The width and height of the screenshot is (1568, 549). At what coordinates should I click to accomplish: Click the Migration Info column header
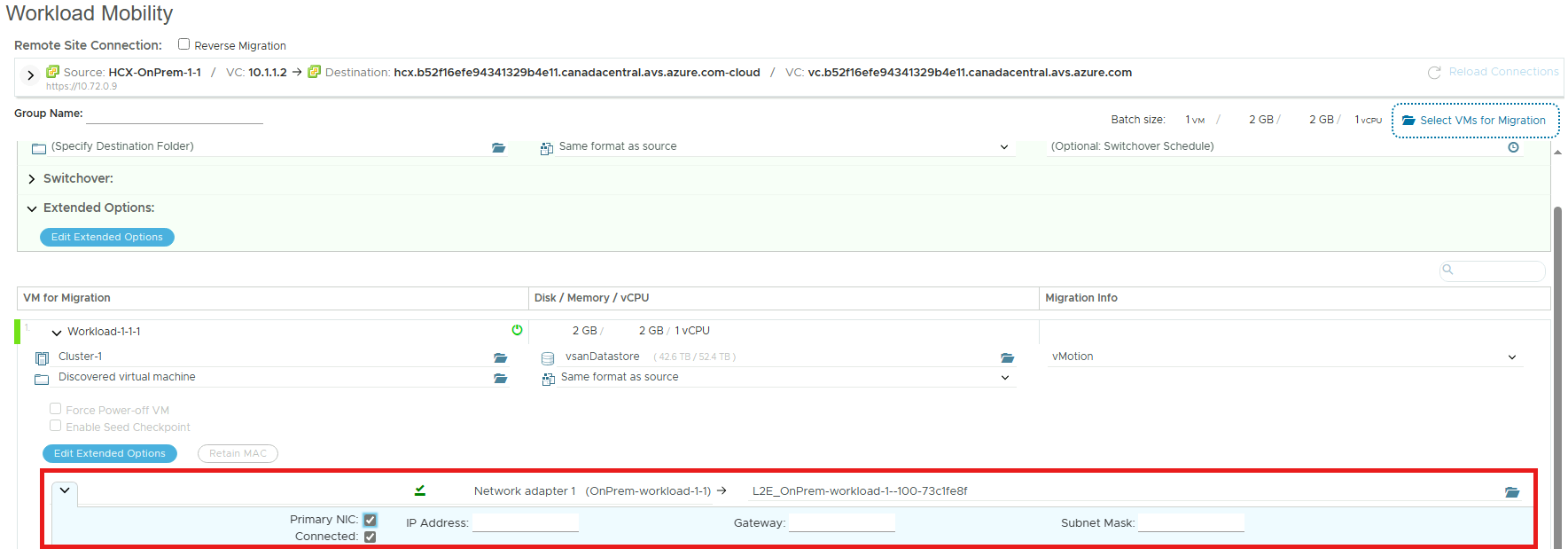pos(1295,298)
